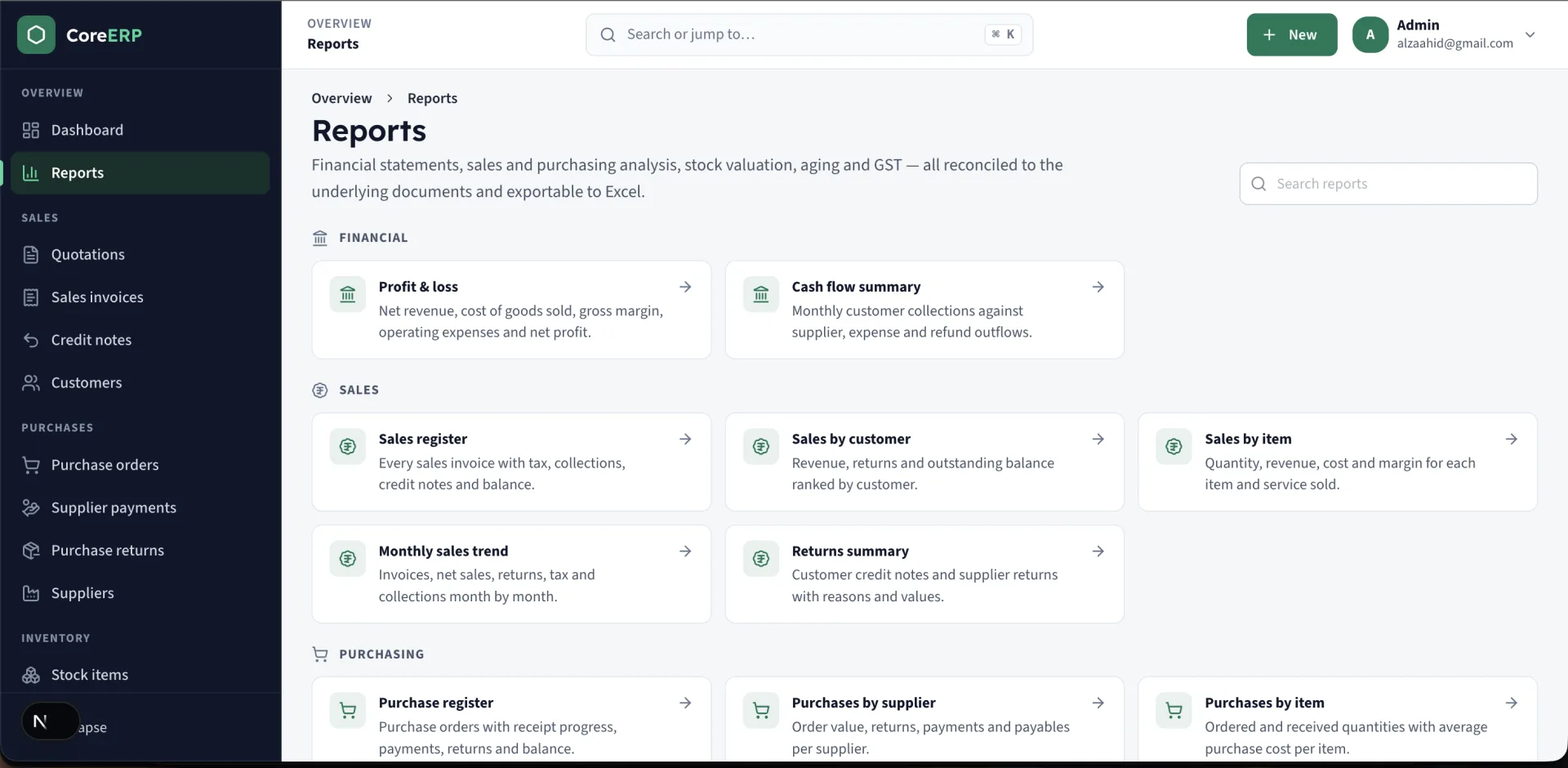
Task: Open the Sales by customer report card
Action: (x=924, y=462)
